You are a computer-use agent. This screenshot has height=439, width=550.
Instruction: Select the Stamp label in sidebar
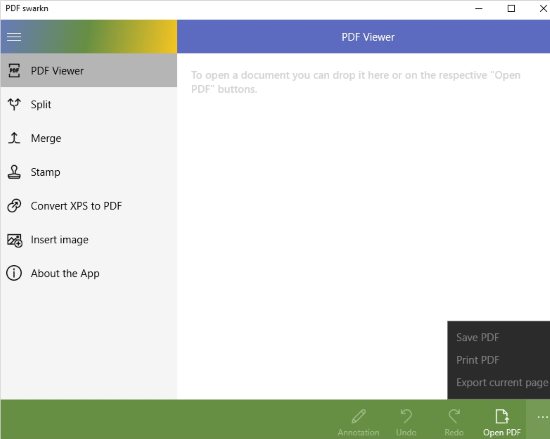pyautogui.click(x=45, y=172)
